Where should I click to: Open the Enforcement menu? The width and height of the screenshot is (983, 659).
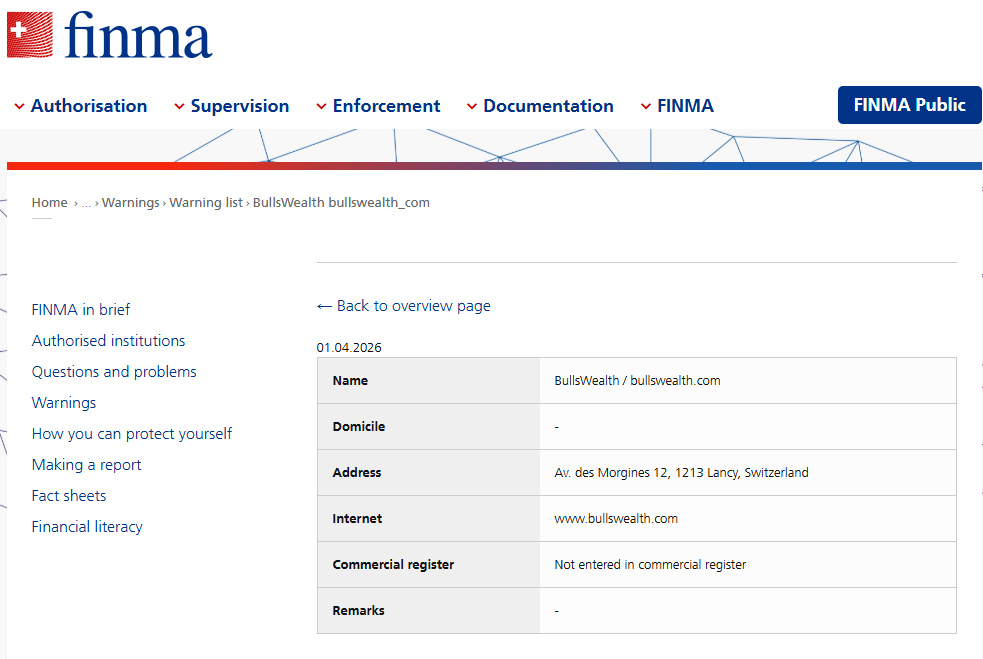coord(386,106)
